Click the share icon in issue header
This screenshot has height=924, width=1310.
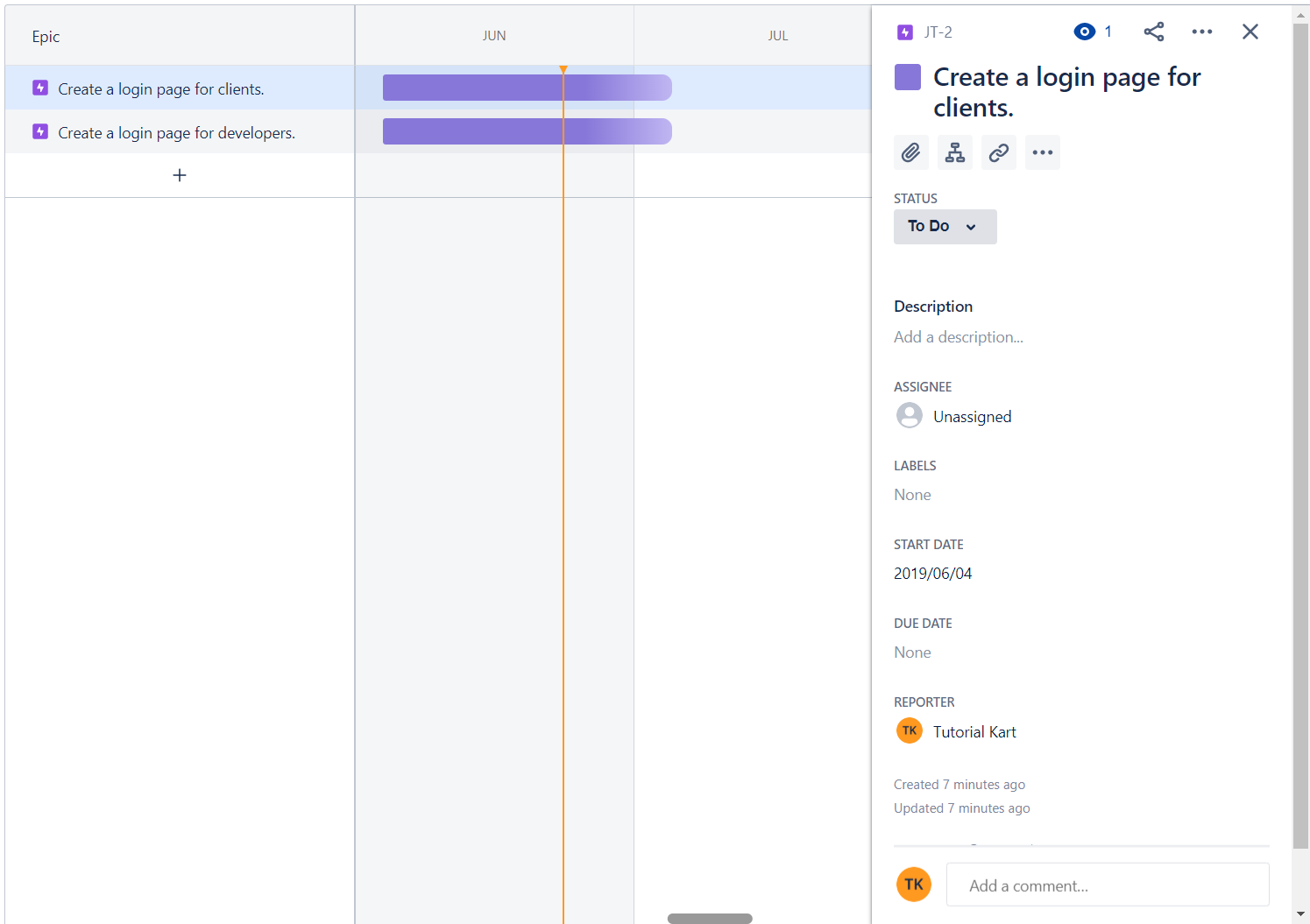pos(1154,32)
